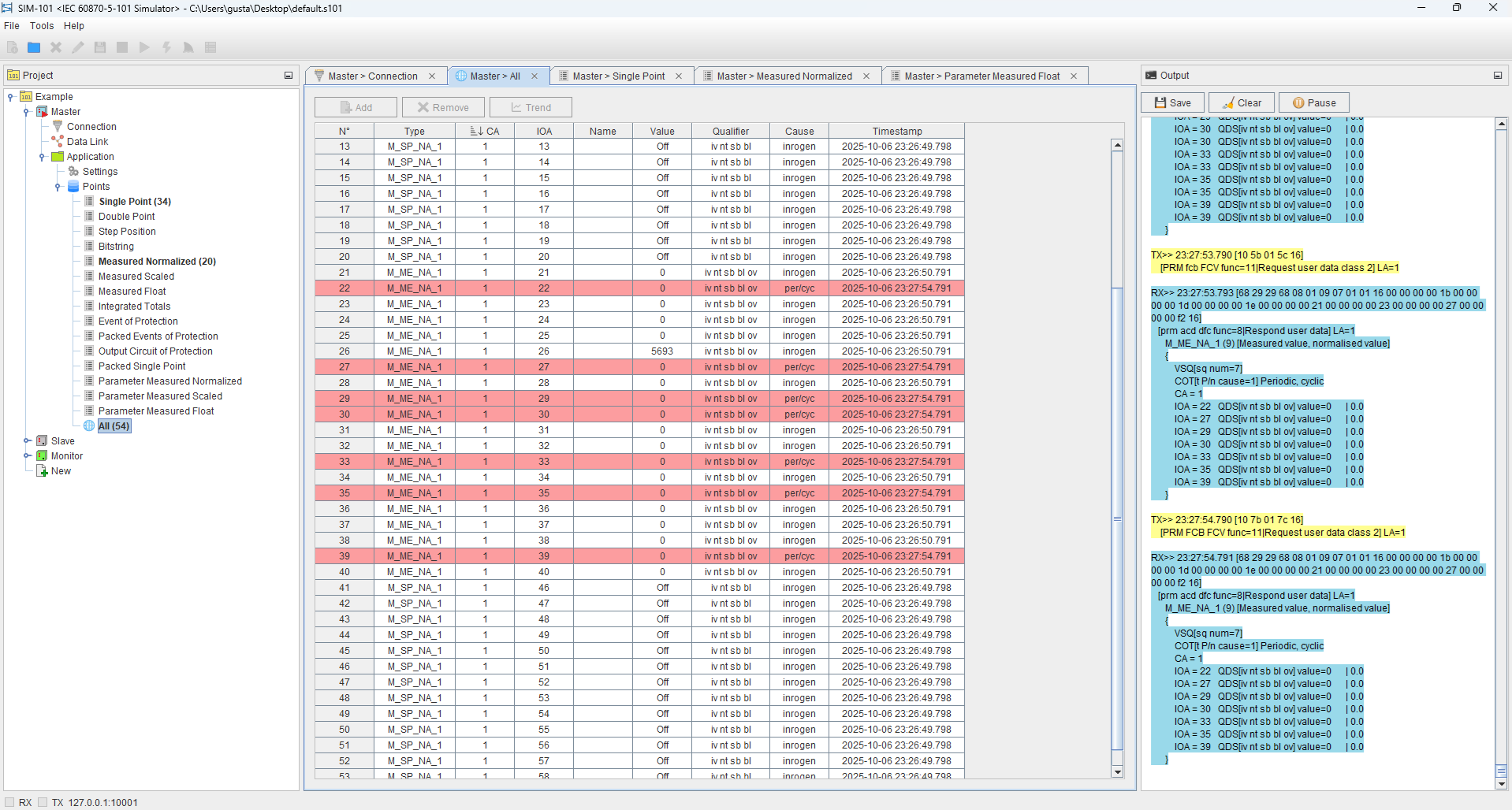Switch to Master > Measured Normalized tab

(784, 76)
